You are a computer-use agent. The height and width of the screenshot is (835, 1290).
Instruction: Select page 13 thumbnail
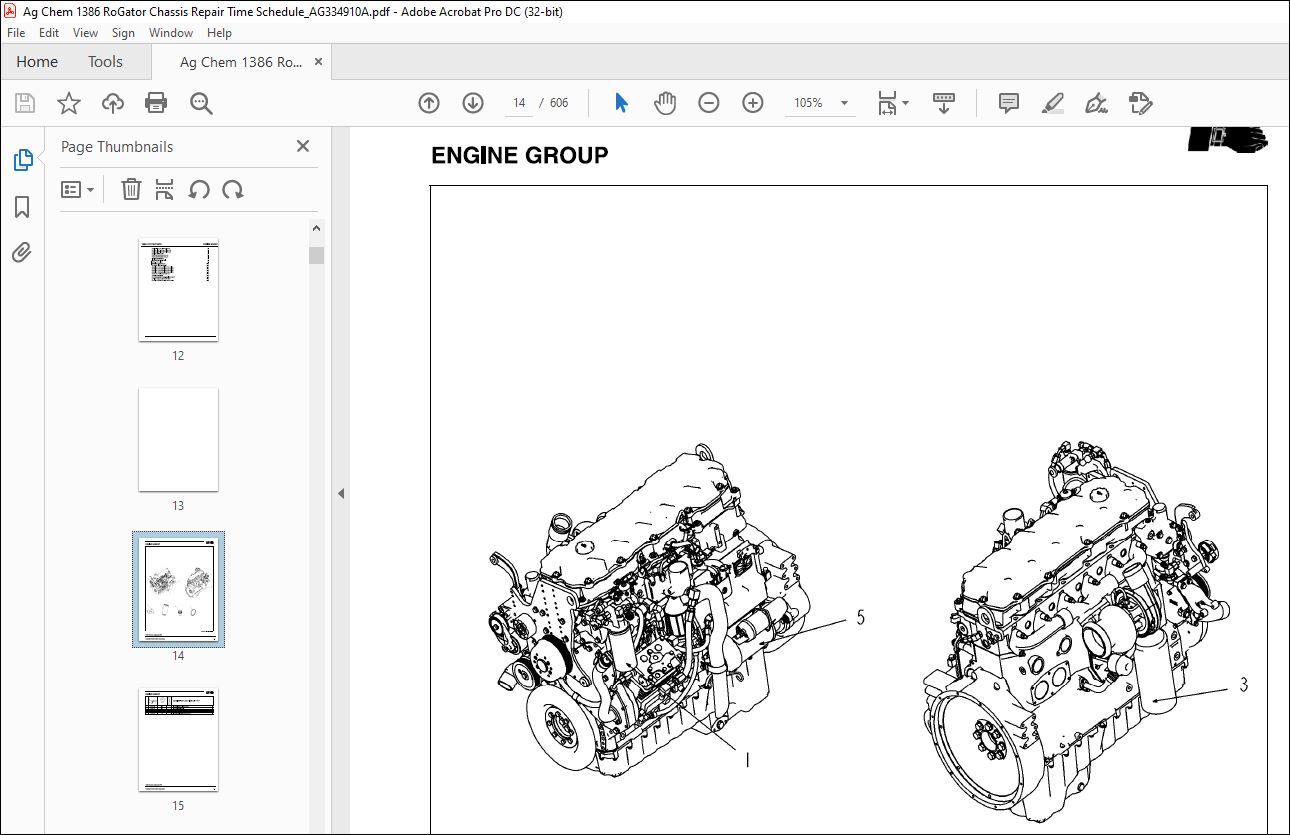click(x=178, y=440)
